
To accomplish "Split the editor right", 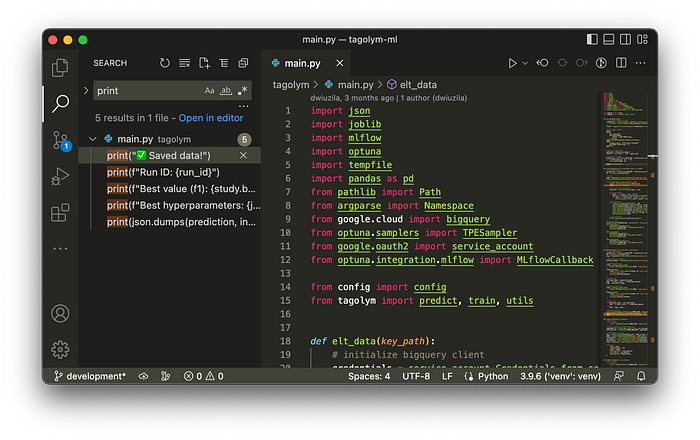I will pos(621,63).
